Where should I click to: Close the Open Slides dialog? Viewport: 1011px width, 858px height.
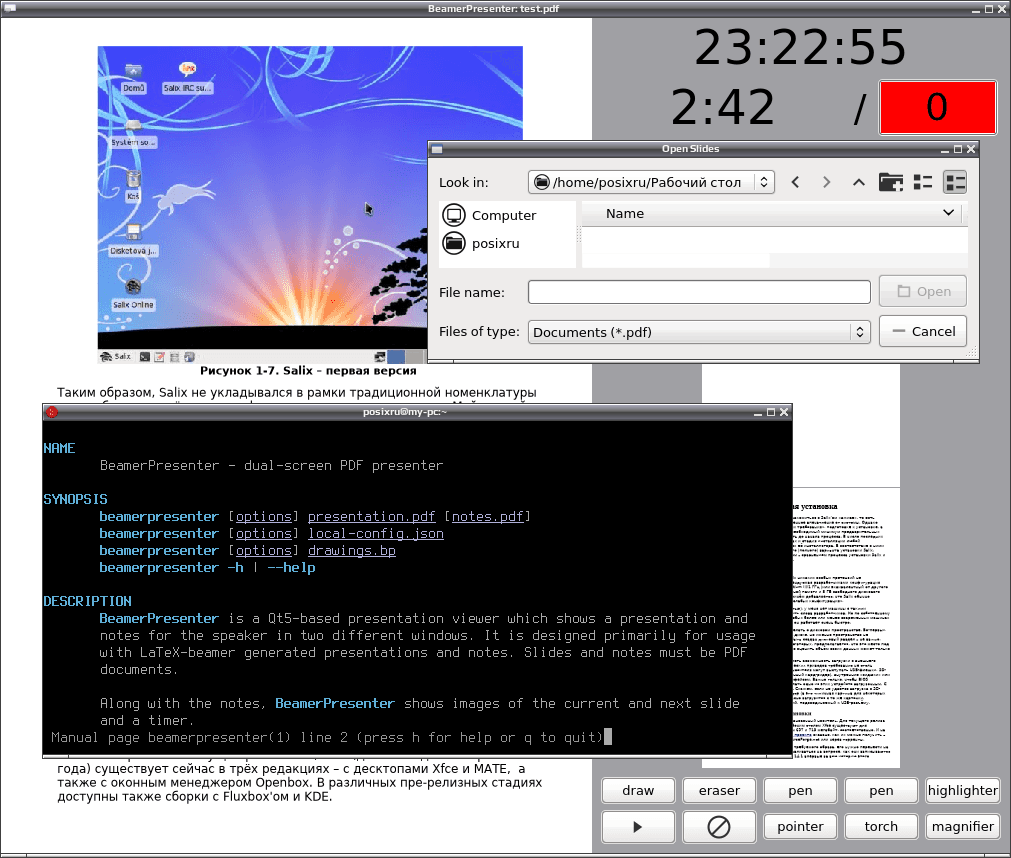tap(971, 150)
